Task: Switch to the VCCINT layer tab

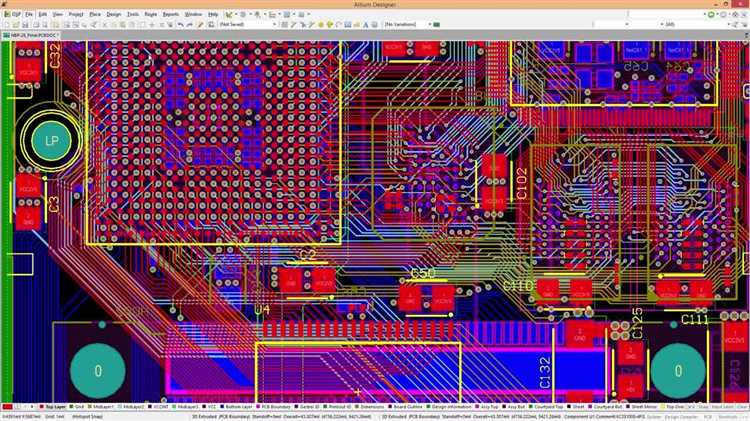Action: tap(159, 407)
